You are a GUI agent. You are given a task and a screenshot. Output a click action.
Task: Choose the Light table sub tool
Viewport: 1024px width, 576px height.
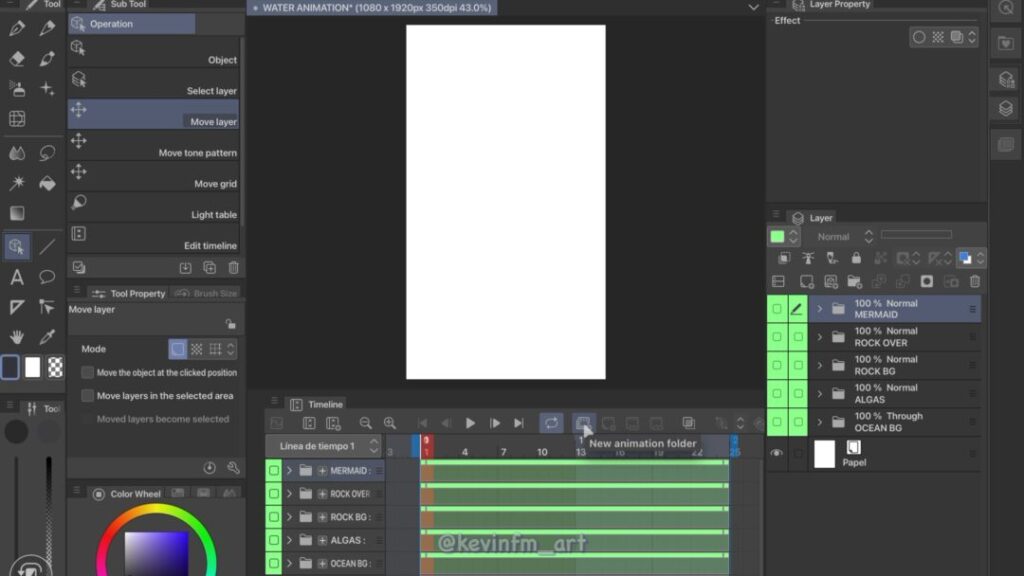click(x=153, y=208)
